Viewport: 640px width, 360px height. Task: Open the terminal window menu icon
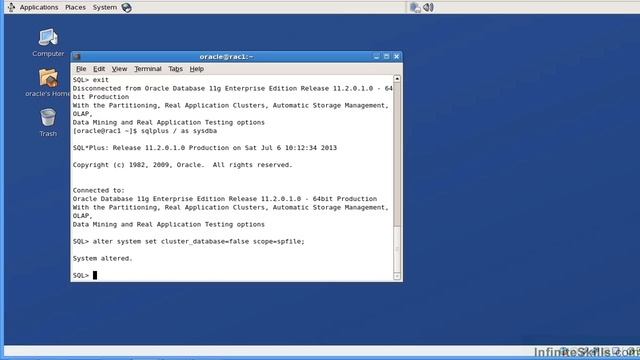pyautogui.click(x=77, y=56)
